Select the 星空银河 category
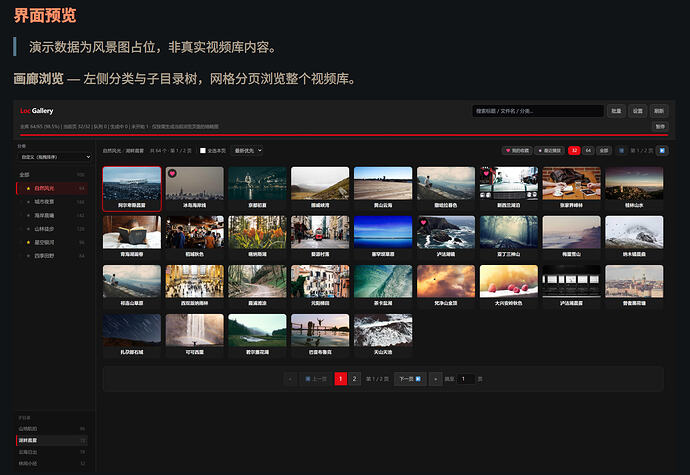This screenshot has height=475, width=690. (51, 243)
